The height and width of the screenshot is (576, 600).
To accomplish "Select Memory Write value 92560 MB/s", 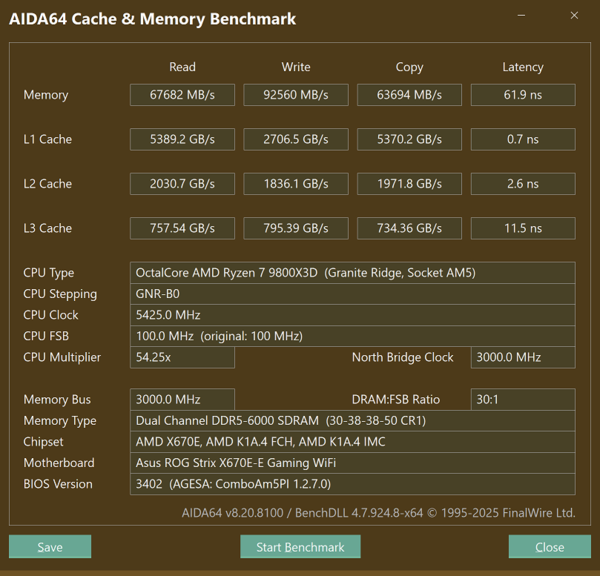I will pyautogui.click(x=296, y=95).
